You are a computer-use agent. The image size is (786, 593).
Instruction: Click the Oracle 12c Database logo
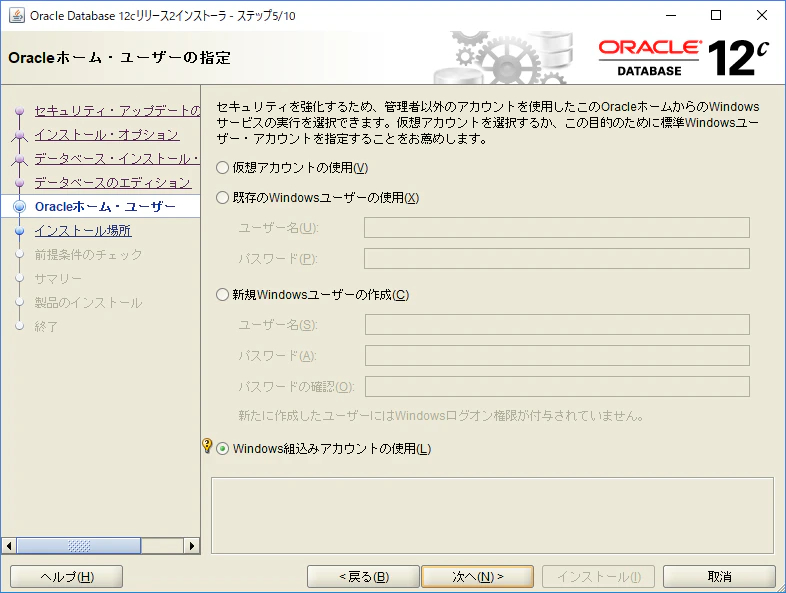pyautogui.click(x=684, y=58)
